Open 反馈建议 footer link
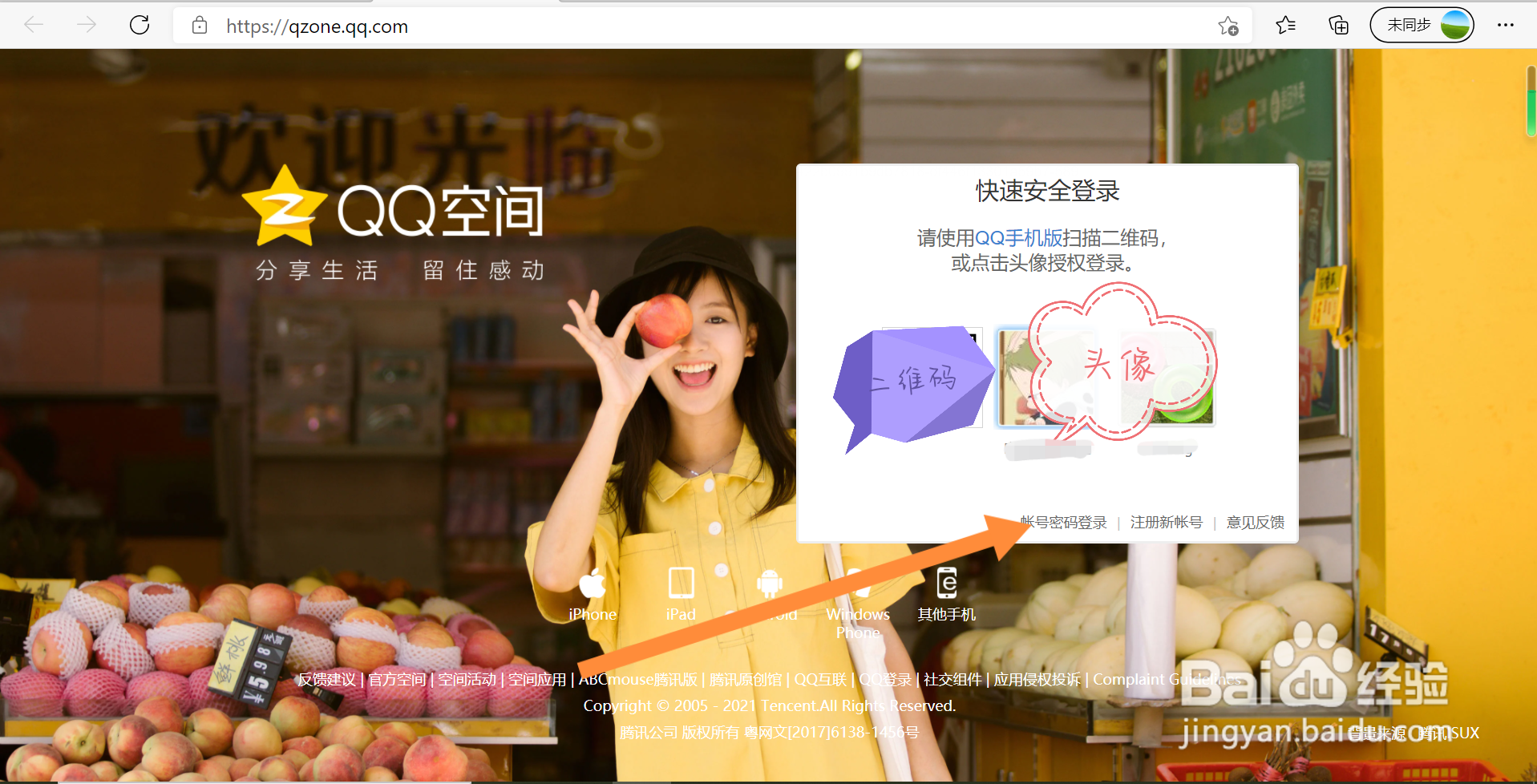Screen dimensions: 1537x784 pos(327,680)
